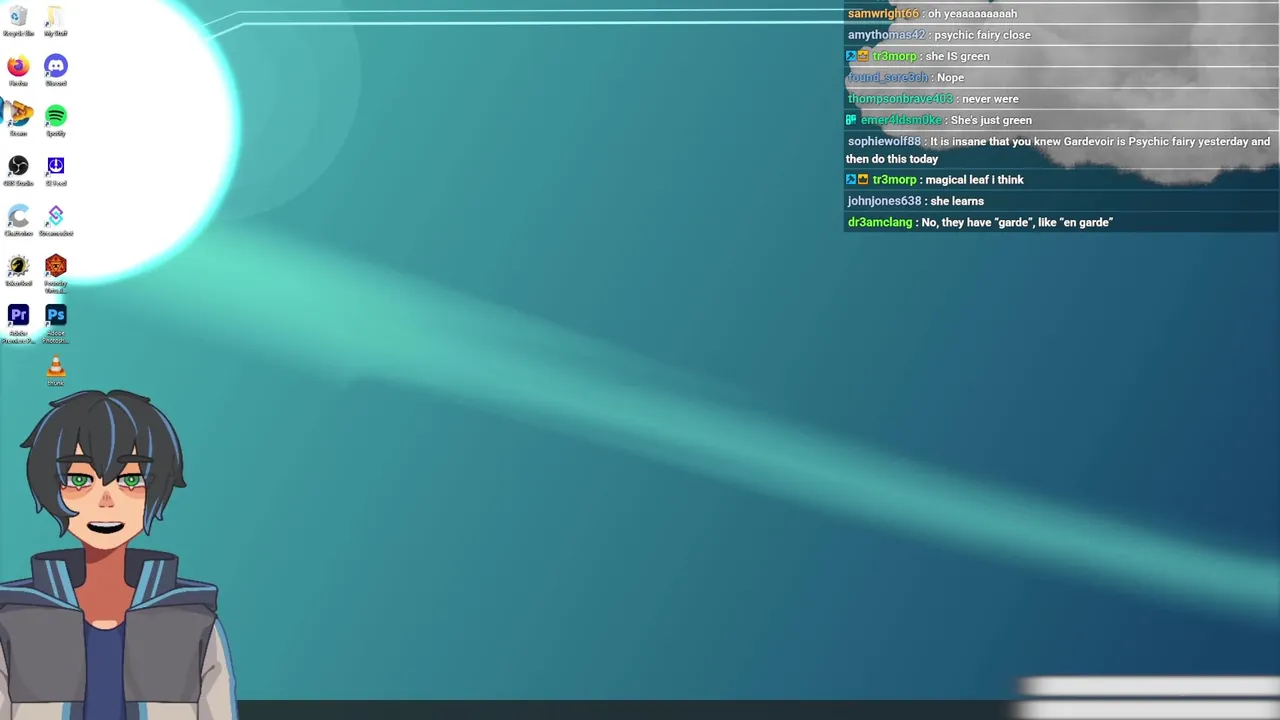1280x720 pixels.
Task: Click chat message 'she learns'
Action: pyautogui.click(x=957, y=201)
